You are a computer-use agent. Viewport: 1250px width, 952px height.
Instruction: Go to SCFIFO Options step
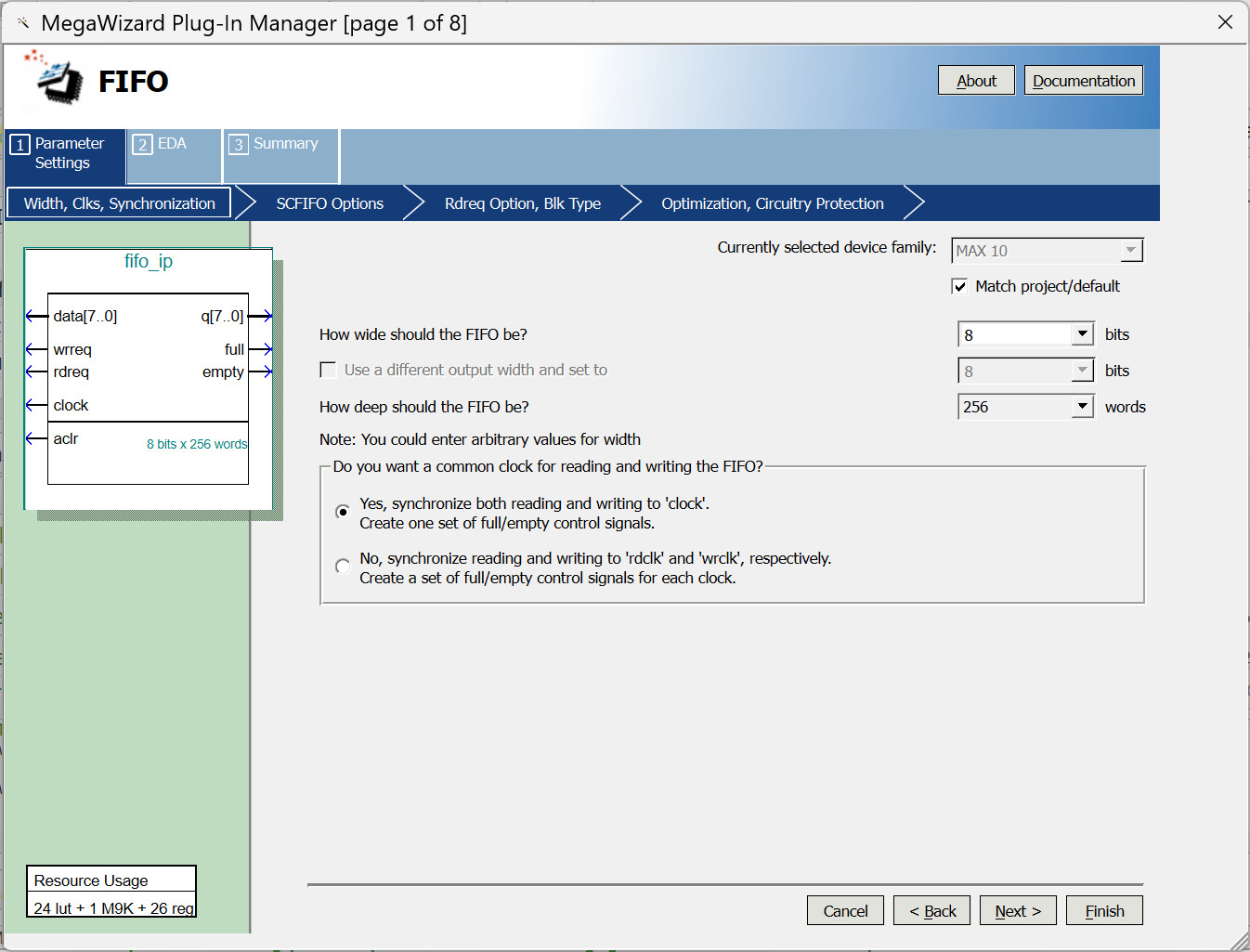point(330,203)
